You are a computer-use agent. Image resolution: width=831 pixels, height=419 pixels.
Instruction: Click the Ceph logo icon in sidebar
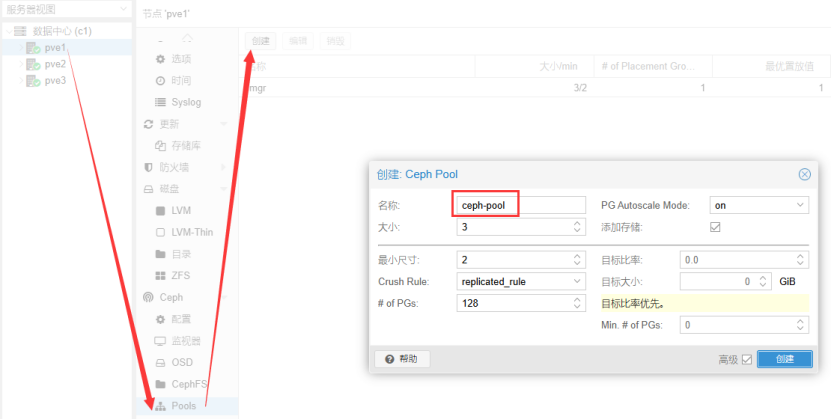(149, 298)
